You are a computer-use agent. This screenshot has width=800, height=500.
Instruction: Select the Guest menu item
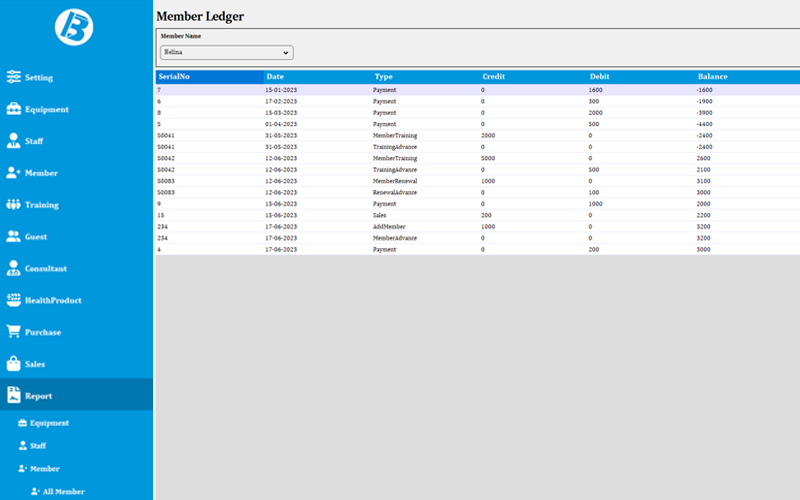tap(77, 236)
